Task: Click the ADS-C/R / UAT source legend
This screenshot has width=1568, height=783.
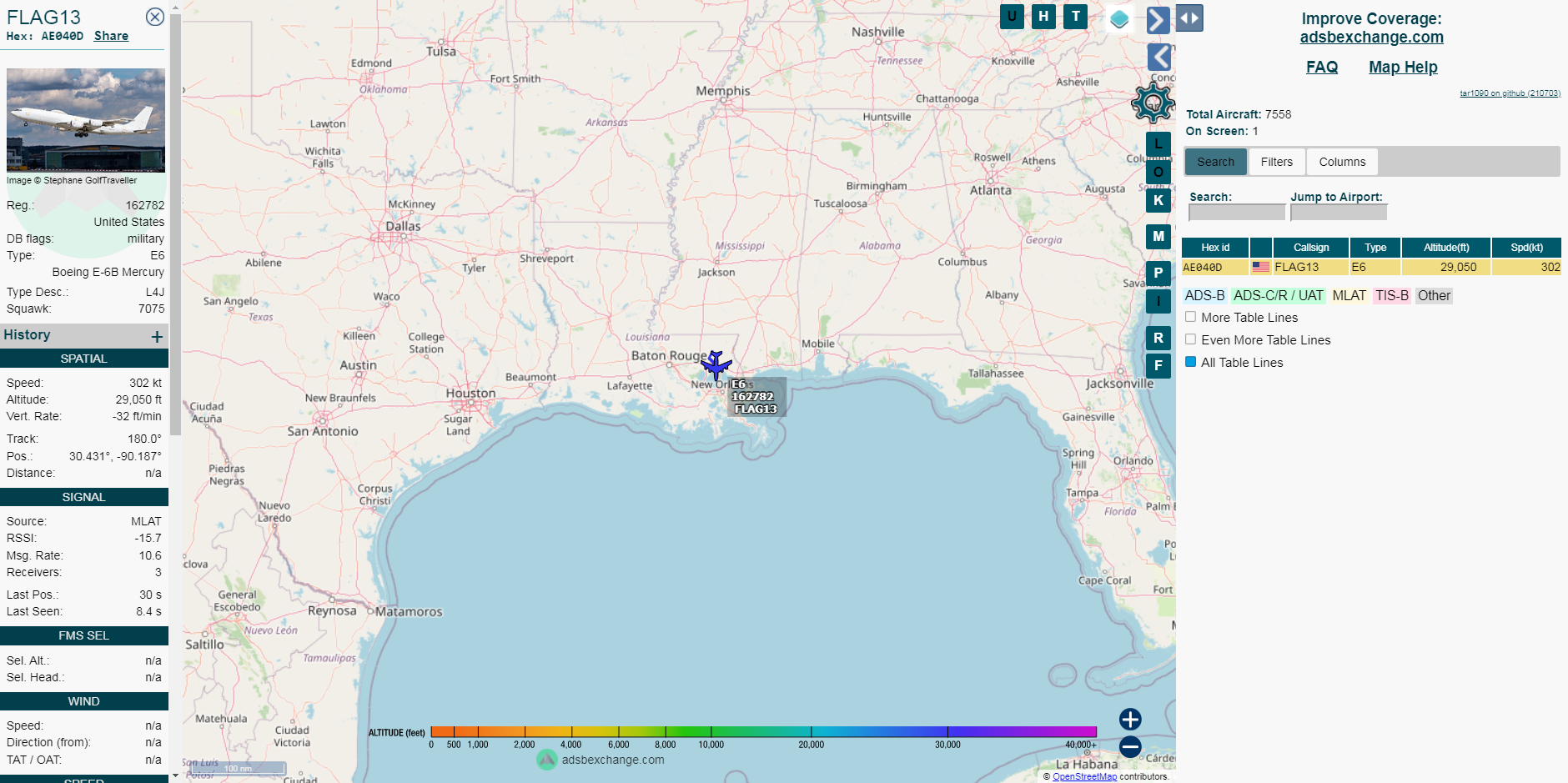Action: point(1278,295)
